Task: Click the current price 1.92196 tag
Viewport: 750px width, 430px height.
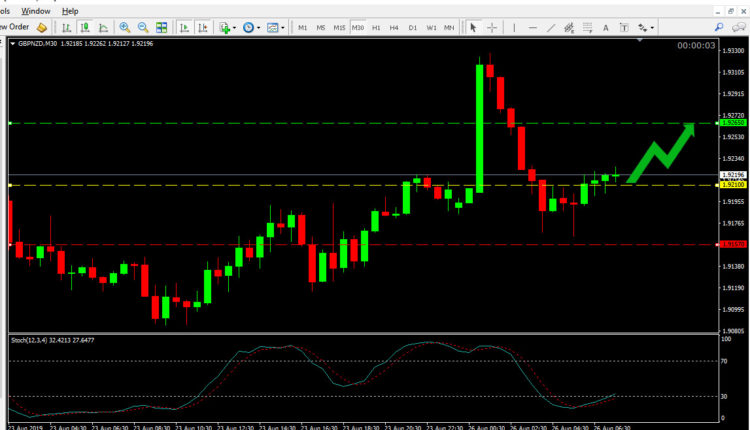Action: (x=733, y=175)
